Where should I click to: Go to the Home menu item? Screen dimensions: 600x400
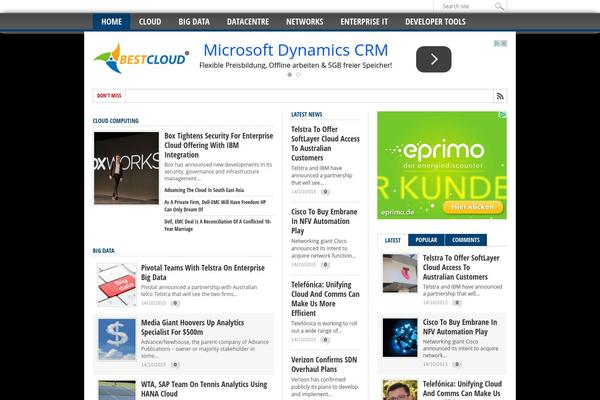pyautogui.click(x=111, y=22)
